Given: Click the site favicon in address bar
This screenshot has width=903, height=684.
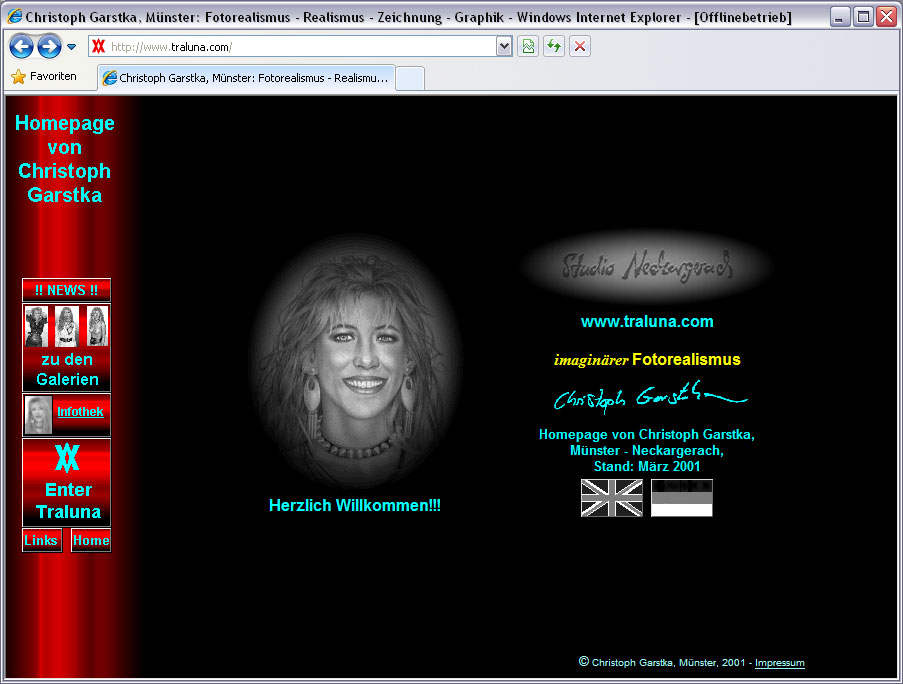Looking at the screenshot, I should [x=98, y=47].
